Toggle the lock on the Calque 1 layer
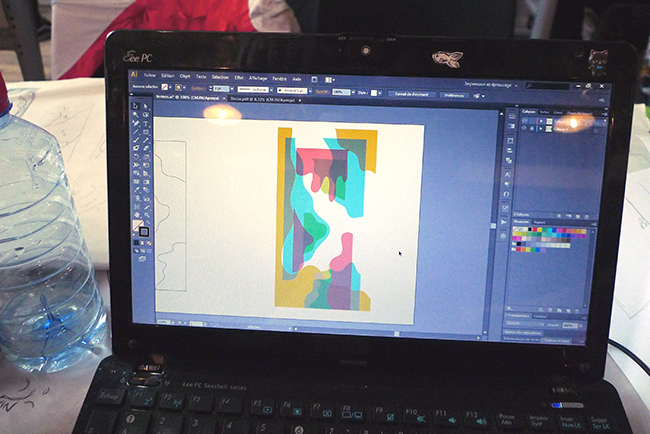Screen dimensions: 650x434 [532, 129]
